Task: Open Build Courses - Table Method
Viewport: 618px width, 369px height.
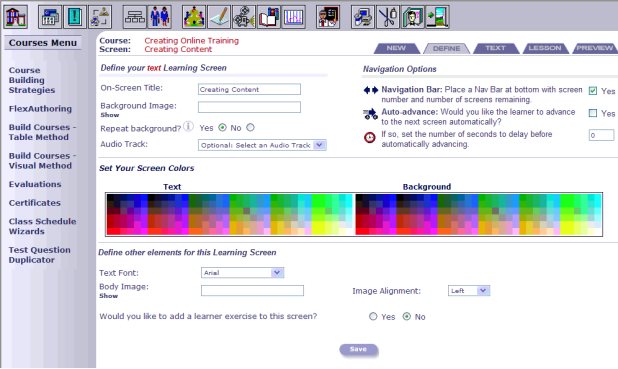Action: click(x=43, y=132)
